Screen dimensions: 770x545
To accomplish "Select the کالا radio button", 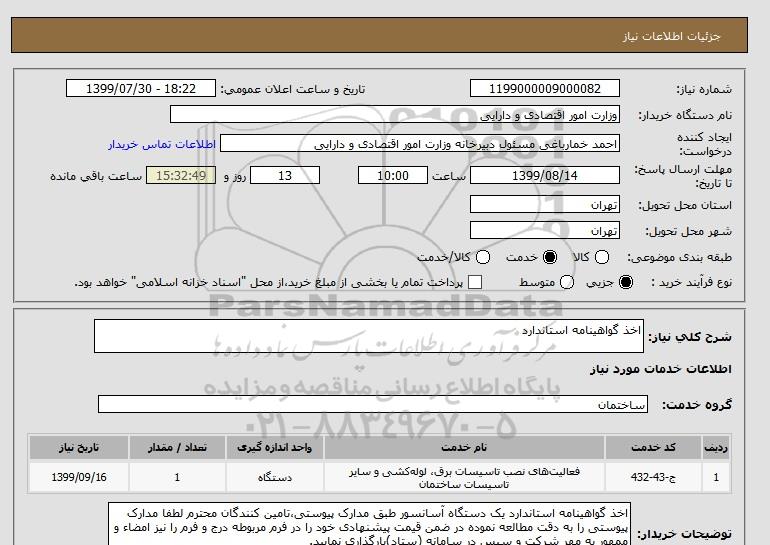I will 602,257.
